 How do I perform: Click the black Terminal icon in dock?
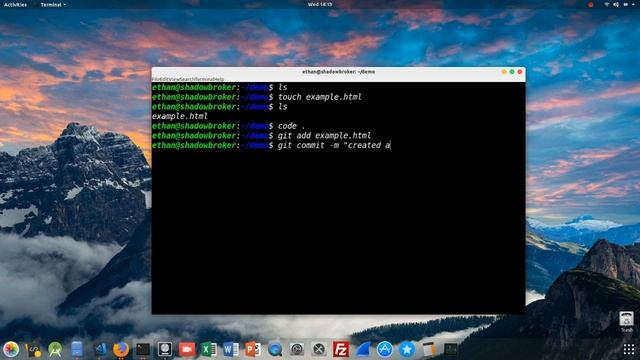[x=143, y=349]
